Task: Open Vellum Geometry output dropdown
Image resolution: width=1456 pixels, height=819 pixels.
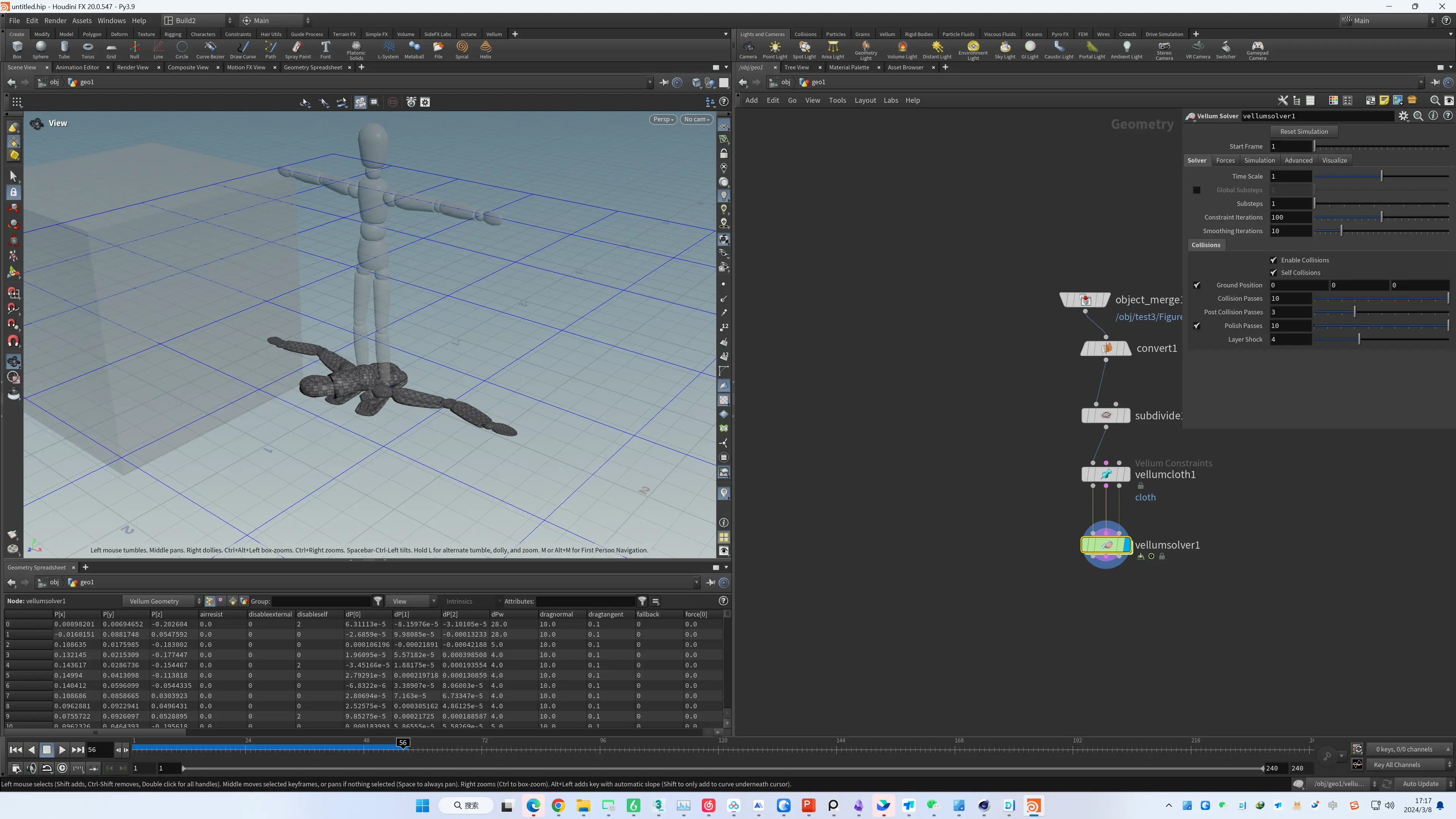Action: tap(163, 601)
